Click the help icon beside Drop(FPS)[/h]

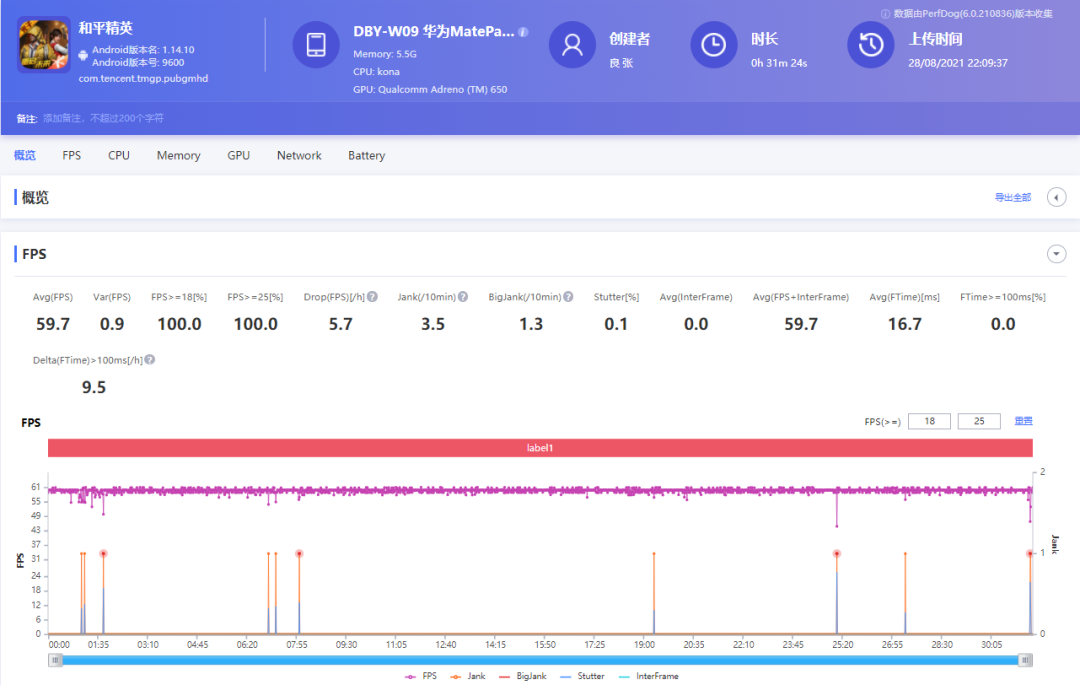[x=372, y=297]
